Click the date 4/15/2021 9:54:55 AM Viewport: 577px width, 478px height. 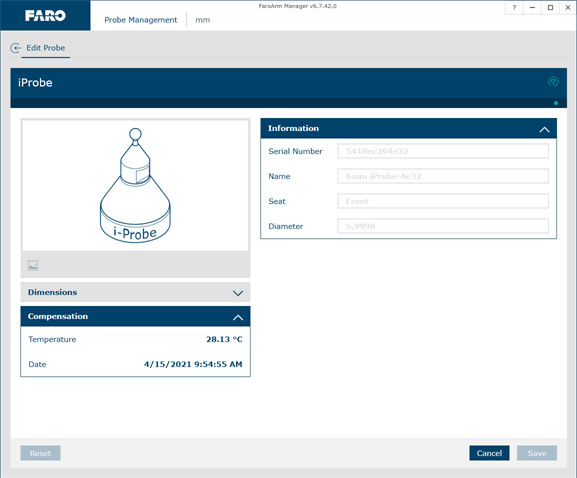click(193, 364)
